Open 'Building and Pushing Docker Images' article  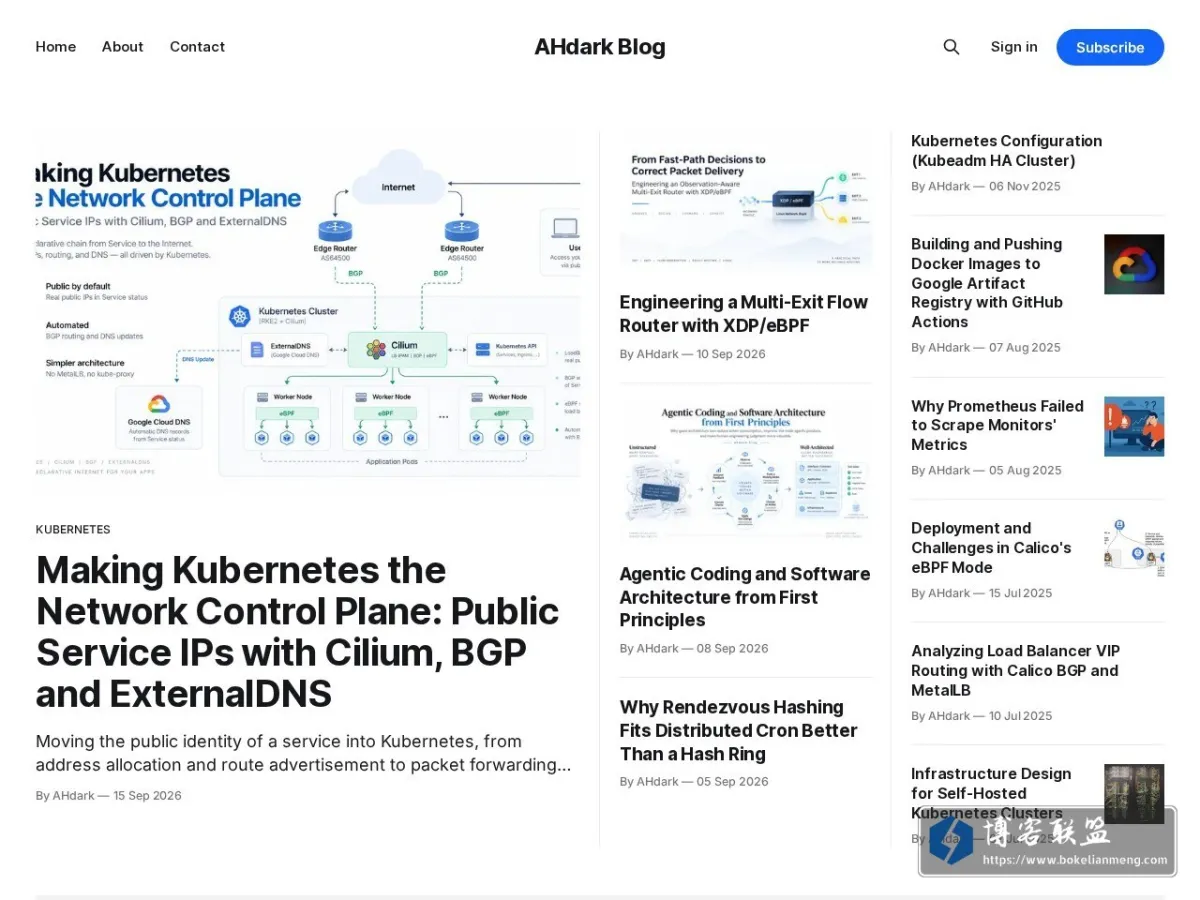(987, 283)
